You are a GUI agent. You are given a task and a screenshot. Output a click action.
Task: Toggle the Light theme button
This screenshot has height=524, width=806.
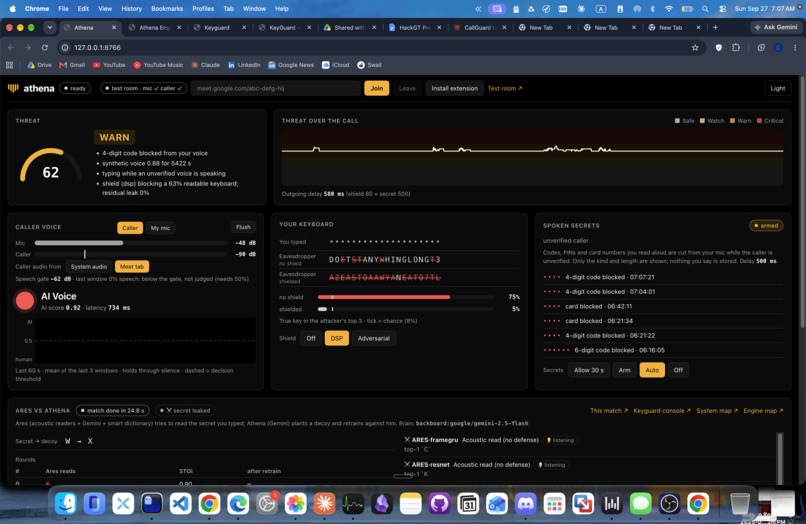tap(778, 88)
